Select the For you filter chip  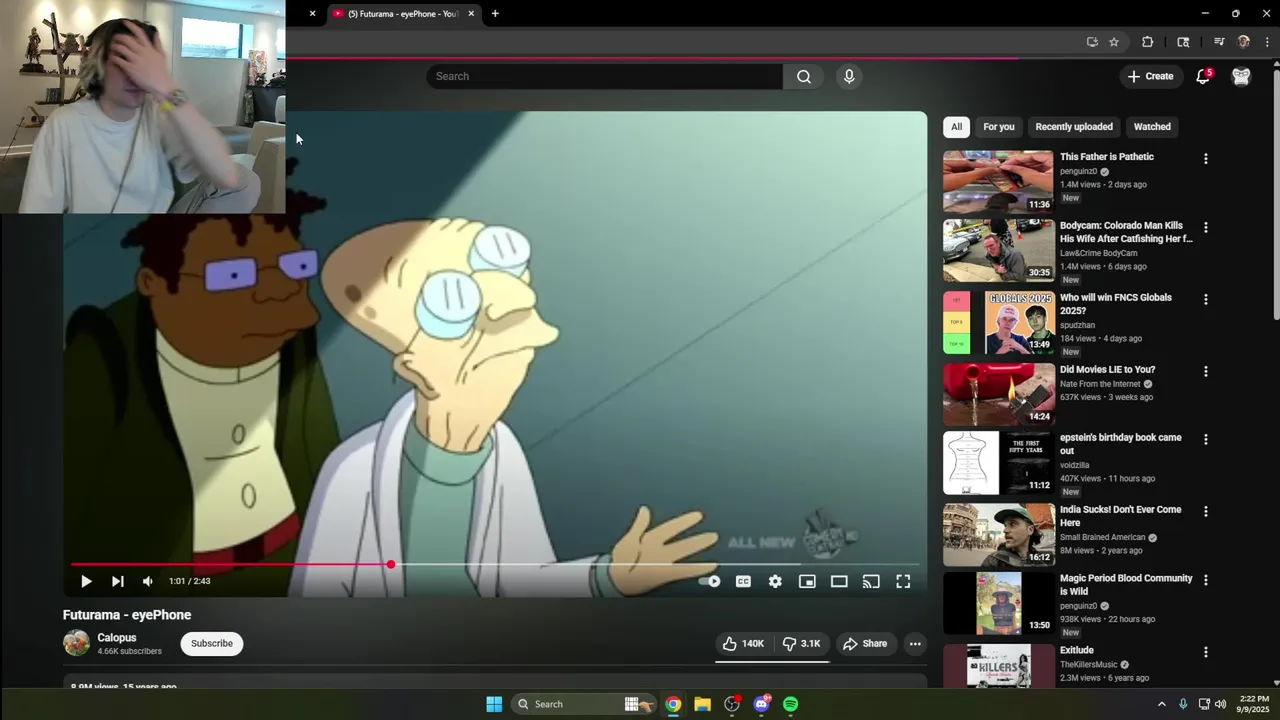click(998, 127)
